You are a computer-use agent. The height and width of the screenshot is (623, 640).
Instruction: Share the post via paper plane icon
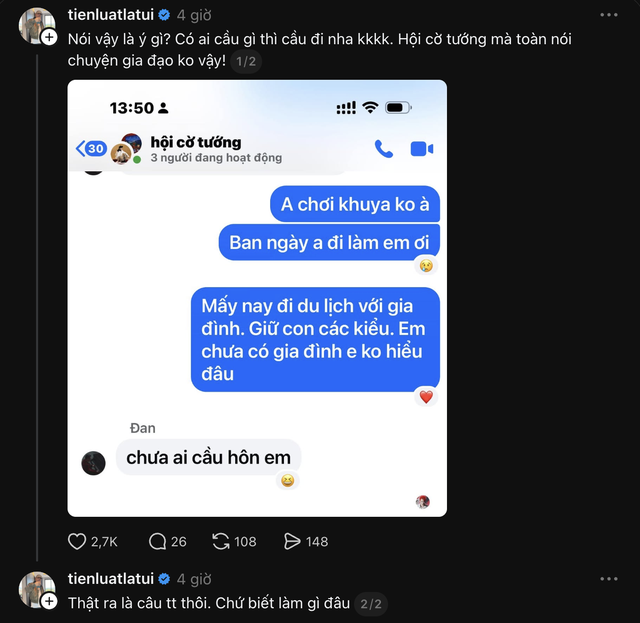(292, 541)
